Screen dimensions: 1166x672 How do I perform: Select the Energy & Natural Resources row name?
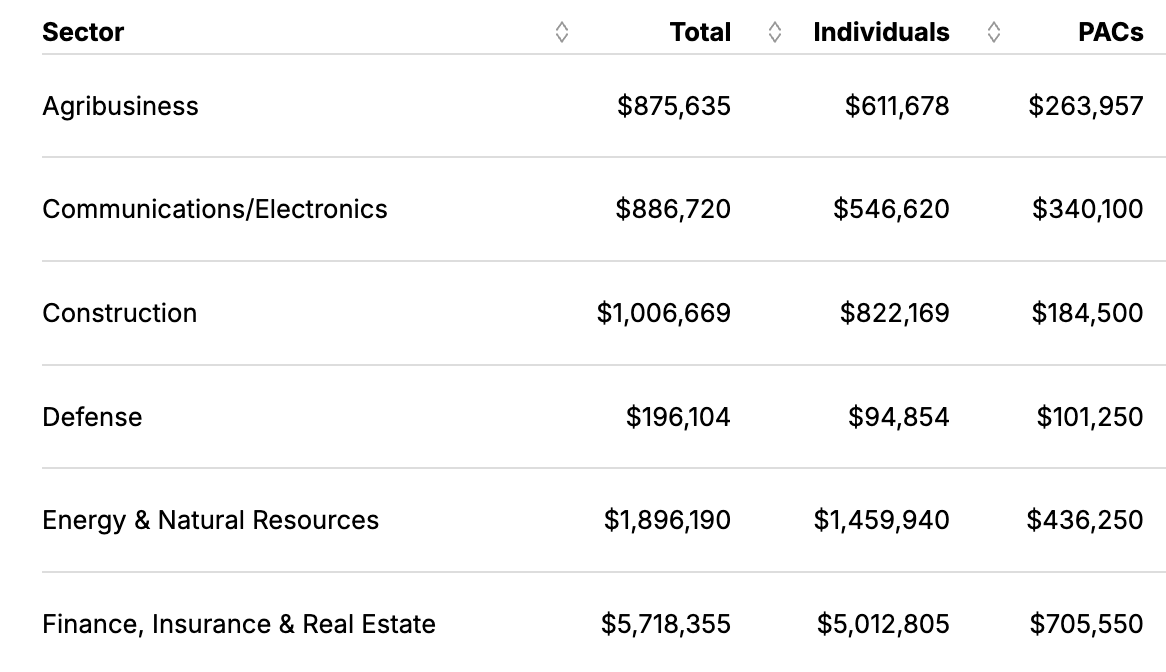point(210,520)
